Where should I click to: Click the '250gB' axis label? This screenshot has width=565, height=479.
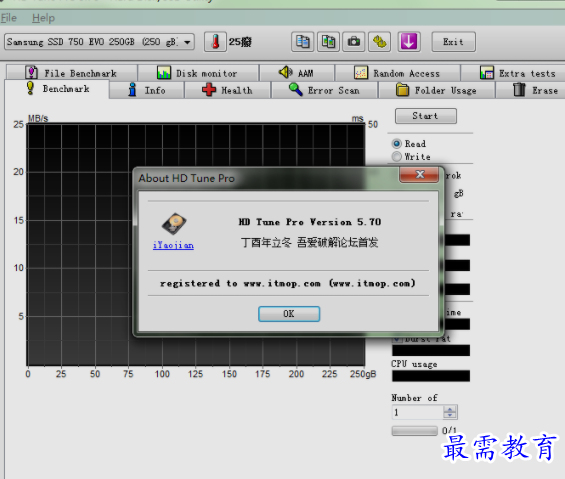tap(363, 374)
